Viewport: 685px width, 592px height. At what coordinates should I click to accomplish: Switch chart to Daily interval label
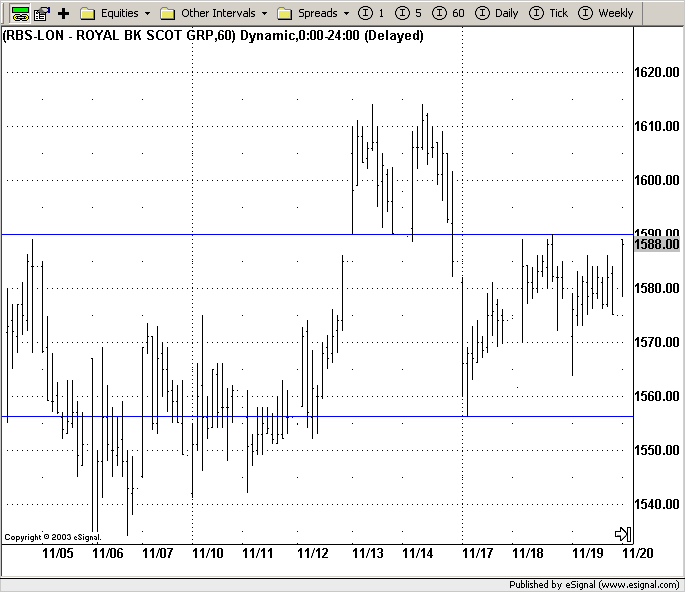[x=507, y=14]
